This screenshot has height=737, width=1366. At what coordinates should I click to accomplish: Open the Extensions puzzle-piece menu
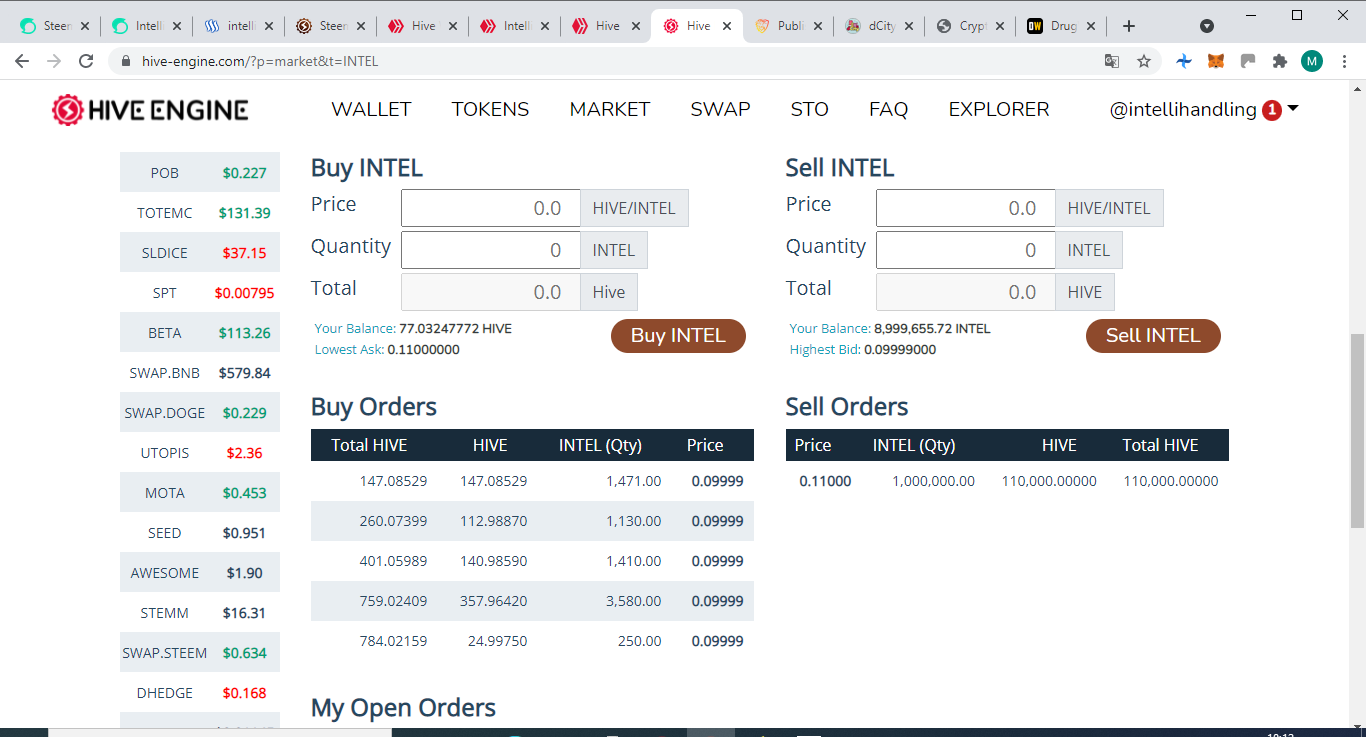(x=1279, y=61)
